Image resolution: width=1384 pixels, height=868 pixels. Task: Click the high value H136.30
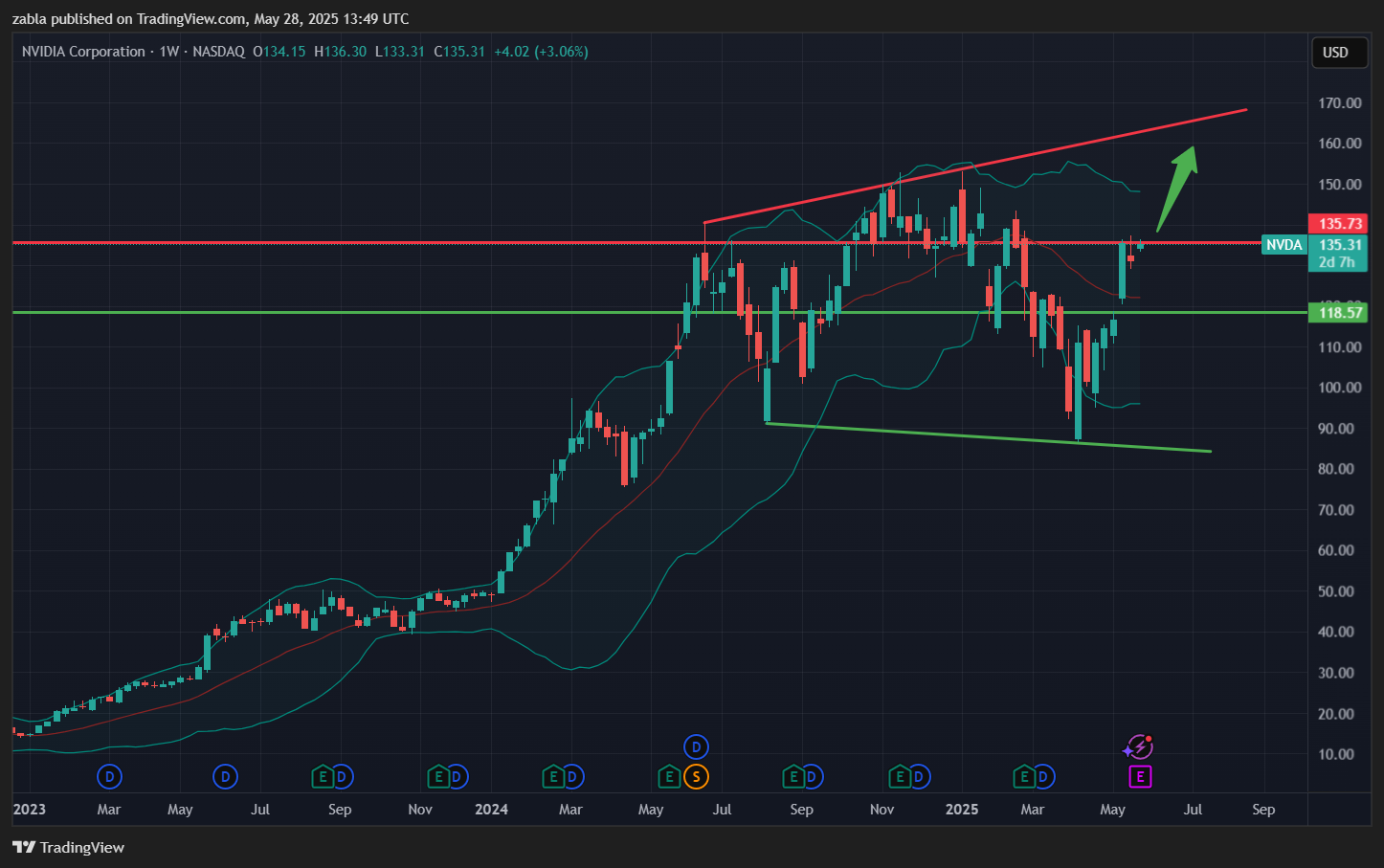340,52
